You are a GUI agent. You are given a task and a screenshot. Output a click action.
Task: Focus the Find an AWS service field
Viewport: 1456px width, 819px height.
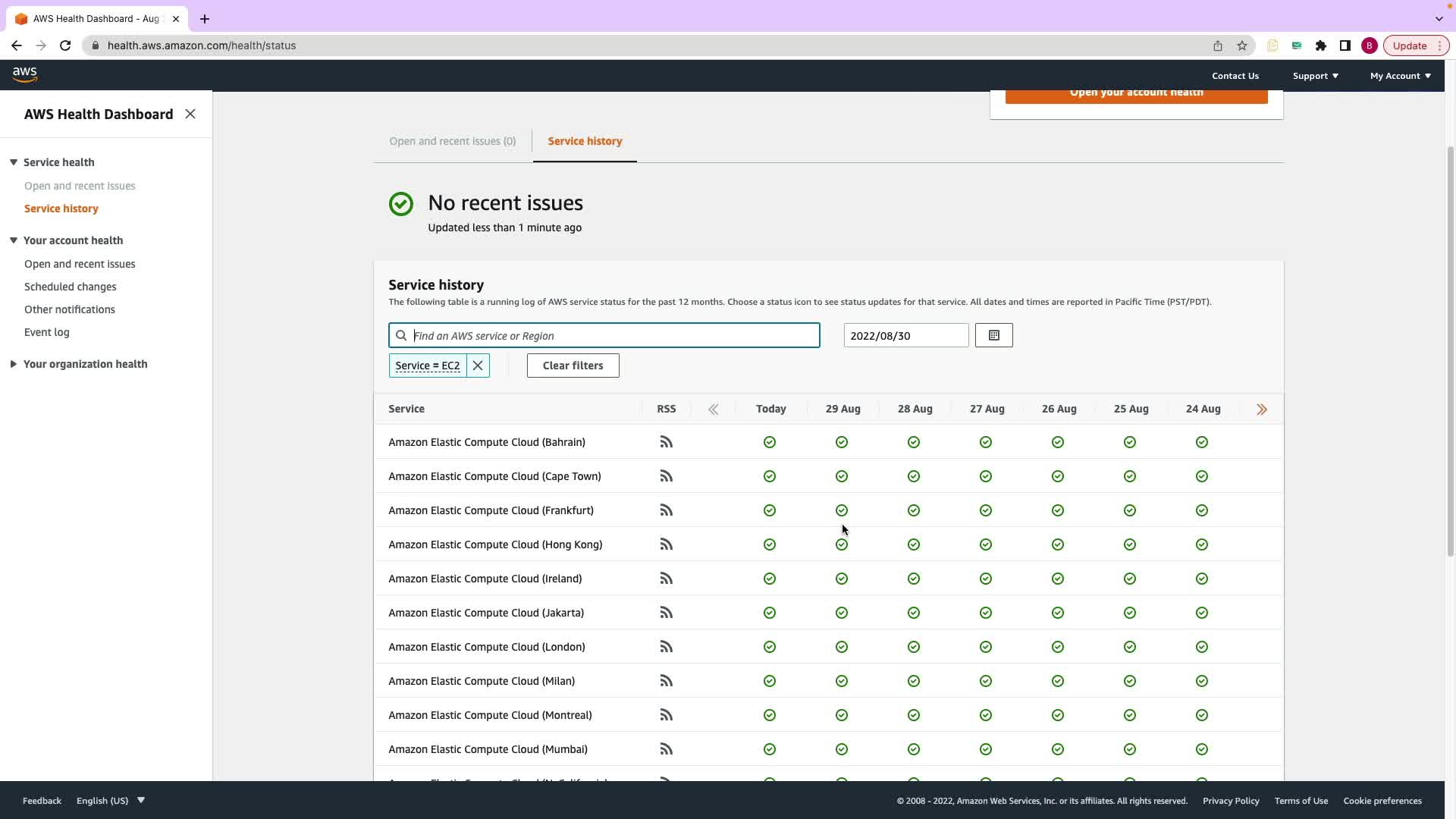(x=613, y=336)
